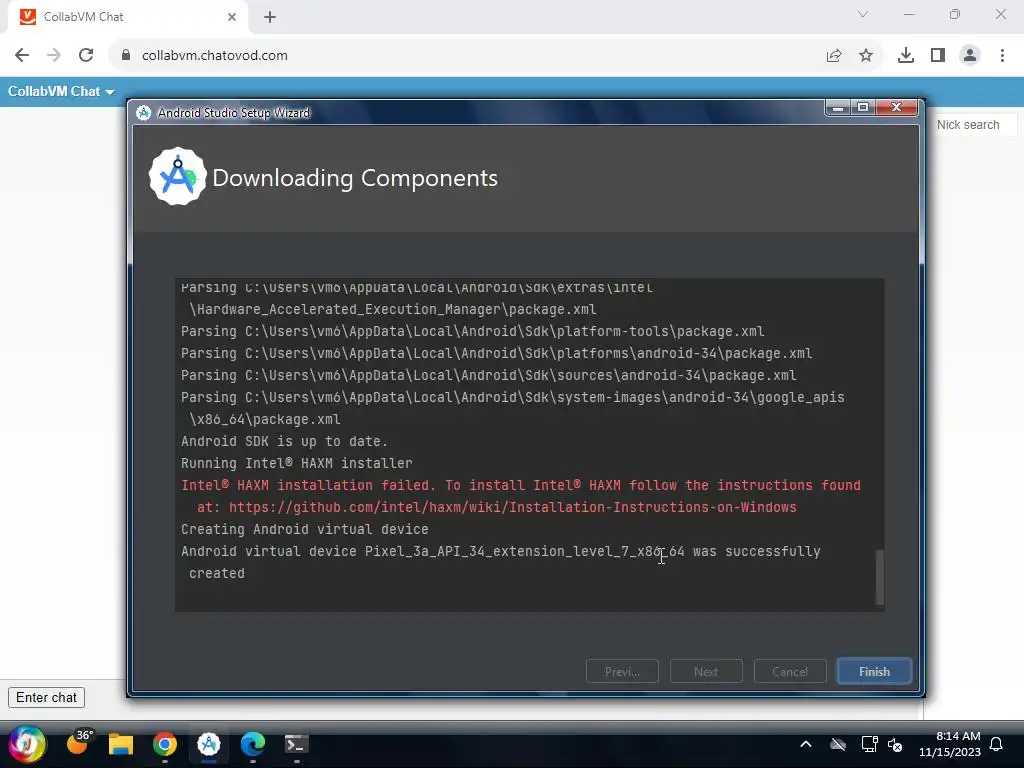Viewport: 1024px width, 768px height.
Task: Select the CollabVM Chat browser tab
Action: (x=128, y=17)
